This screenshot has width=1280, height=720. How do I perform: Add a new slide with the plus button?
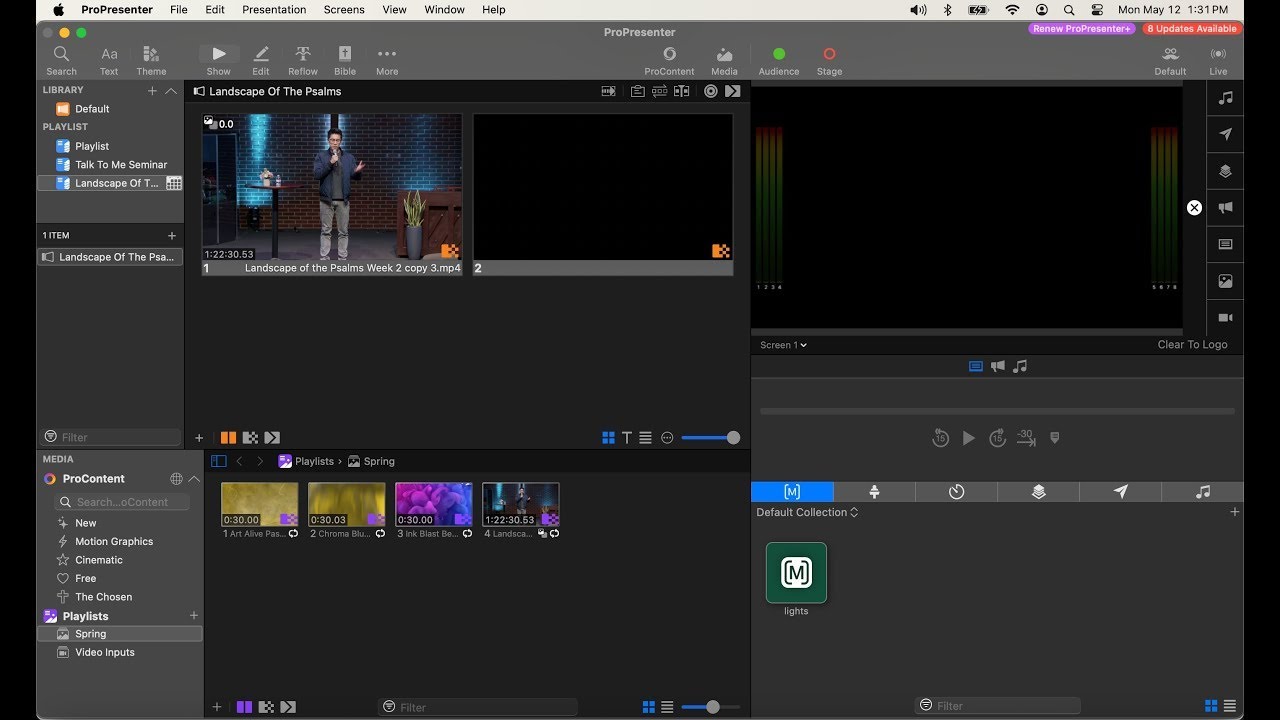pos(199,438)
